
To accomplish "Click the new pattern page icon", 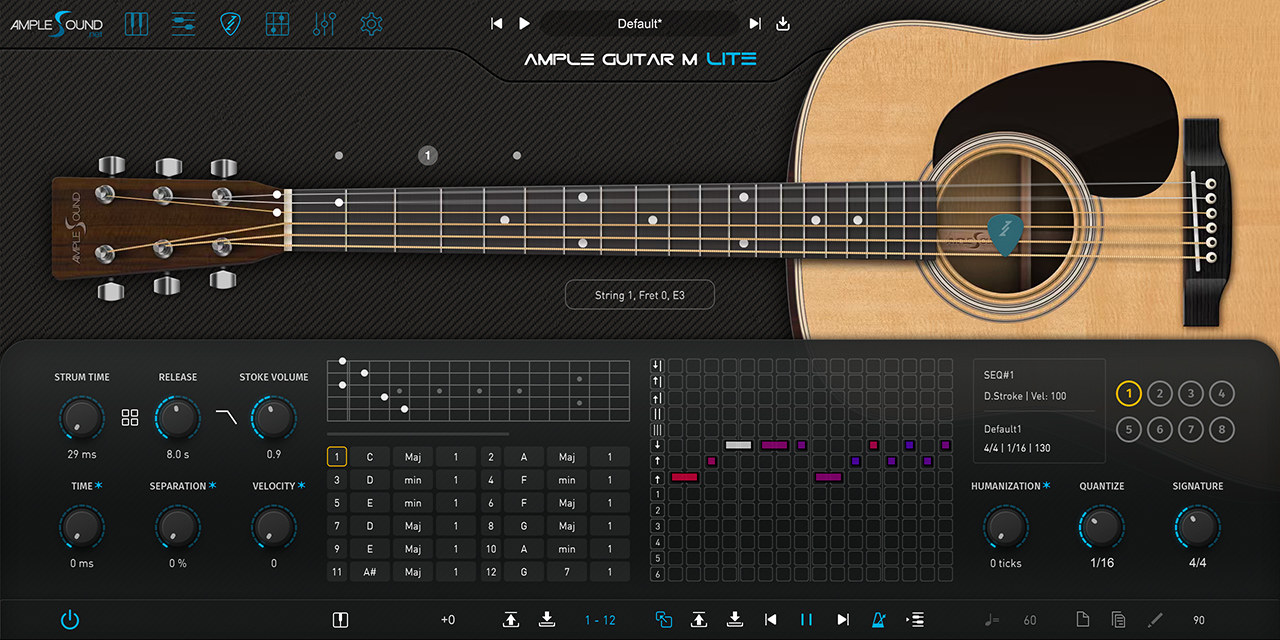I will click(x=1082, y=620).
